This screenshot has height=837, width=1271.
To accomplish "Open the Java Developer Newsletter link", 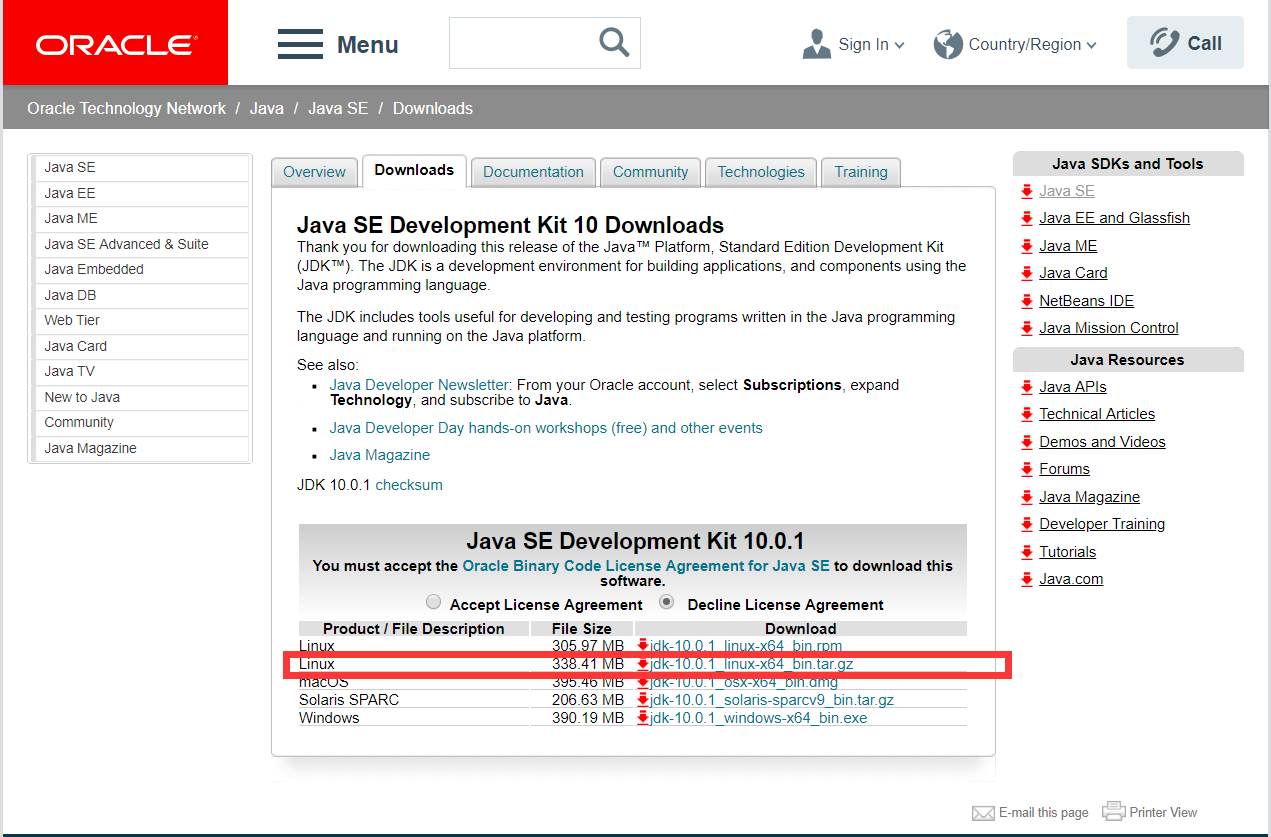I will pos(419,385).
